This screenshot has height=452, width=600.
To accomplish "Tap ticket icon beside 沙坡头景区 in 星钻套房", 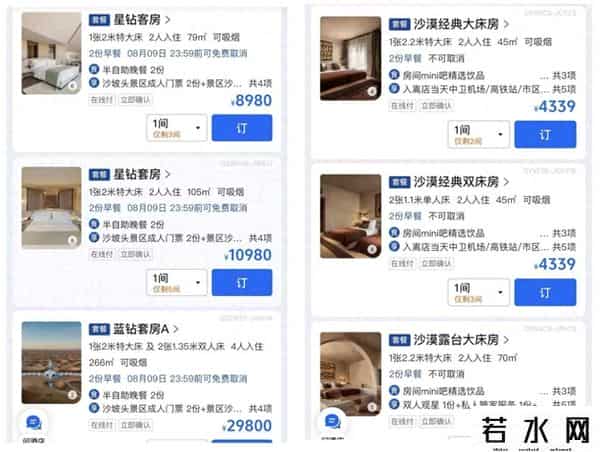I will (94, 237).
